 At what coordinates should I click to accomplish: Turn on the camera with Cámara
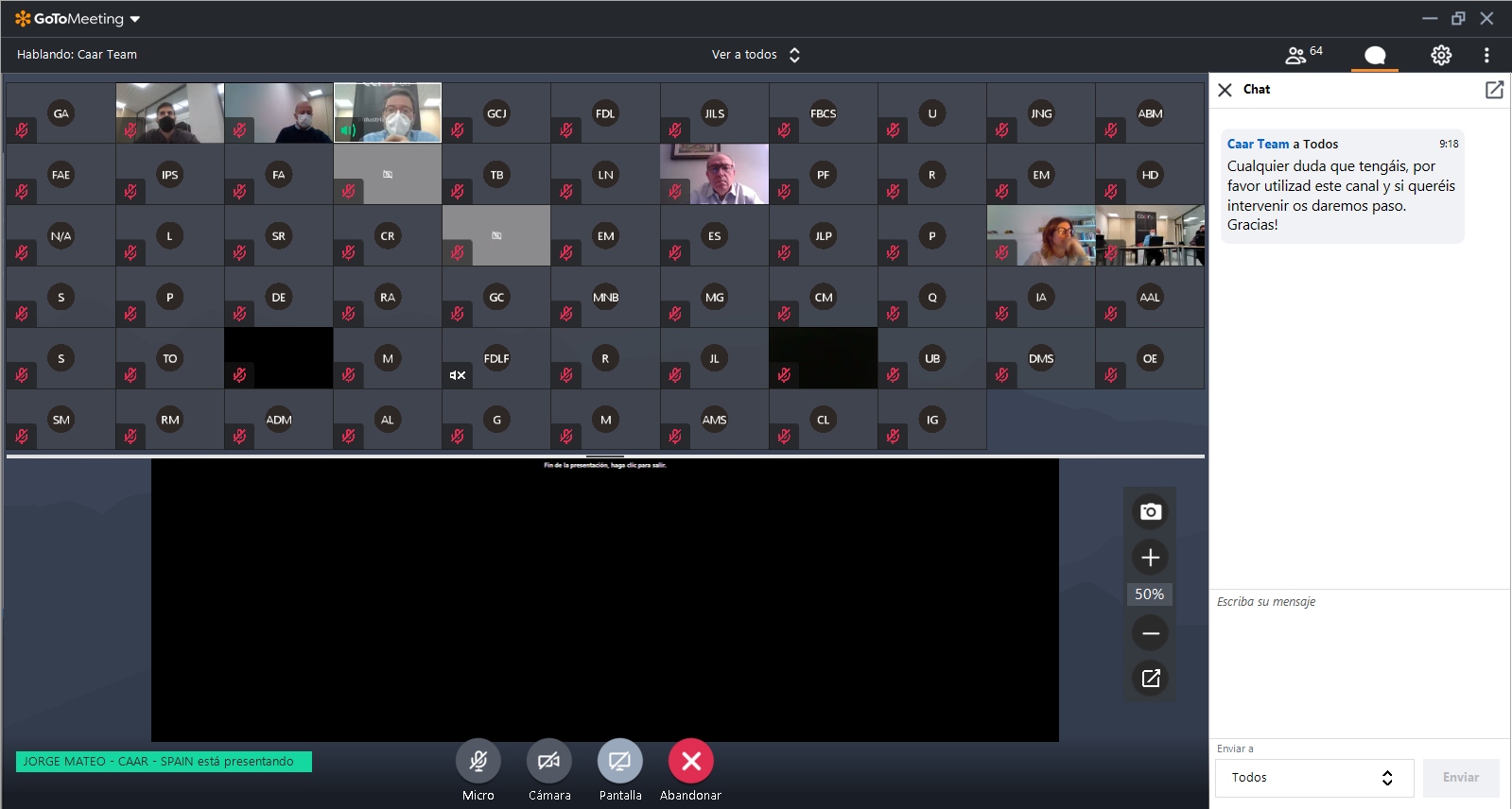click(x=549, y=761)
